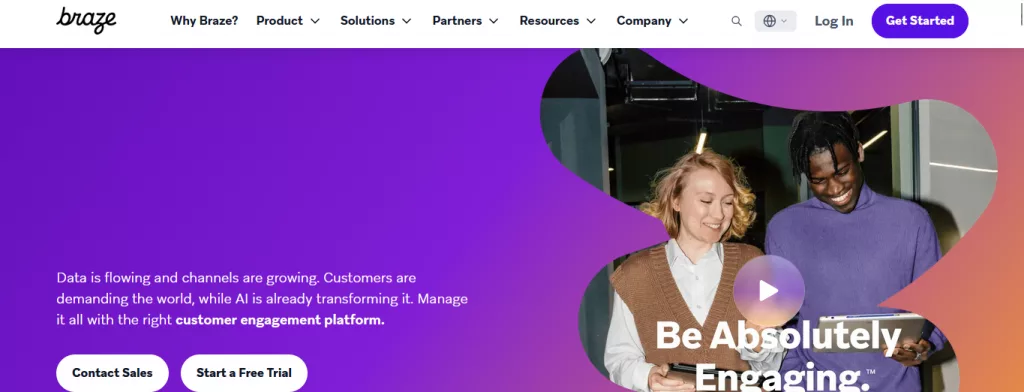This screenshot has height=392, width=1024.
Task: Play the hero video
Action: tap(769, 291)
